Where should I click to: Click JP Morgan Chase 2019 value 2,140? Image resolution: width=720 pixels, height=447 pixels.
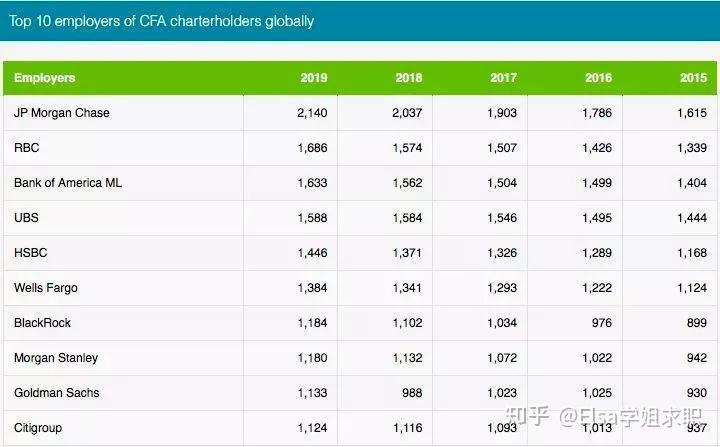pyautogui.click(x=312, y=113)
